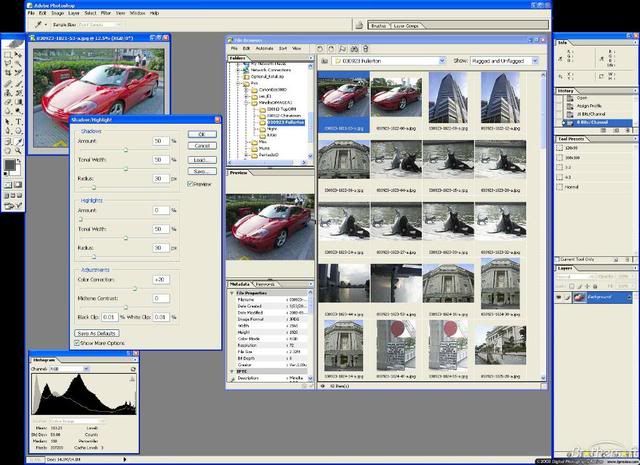Hide the Background layer using eye icon
Viewport: 640px width, 465px height.
pyautogui.click(x=560, y=298)
